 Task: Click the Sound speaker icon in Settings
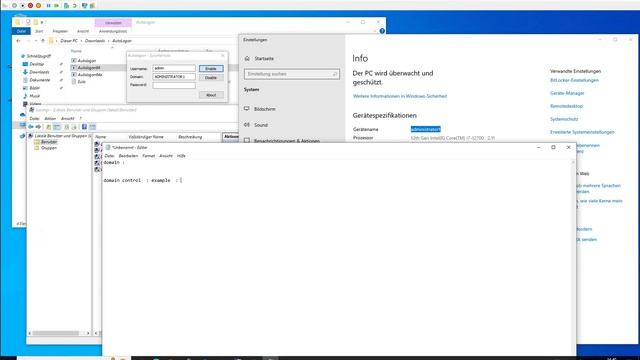(247, 125)
